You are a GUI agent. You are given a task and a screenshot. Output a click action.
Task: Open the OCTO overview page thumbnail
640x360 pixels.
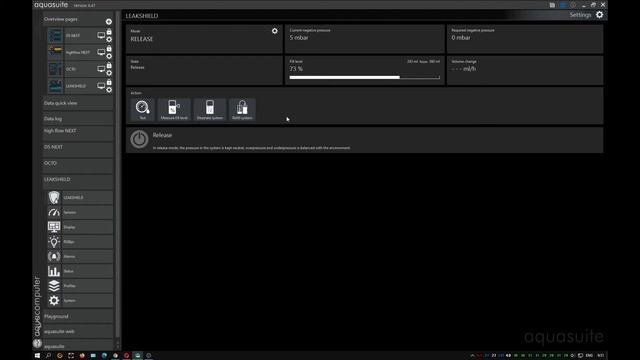click(x=55, y=69)
